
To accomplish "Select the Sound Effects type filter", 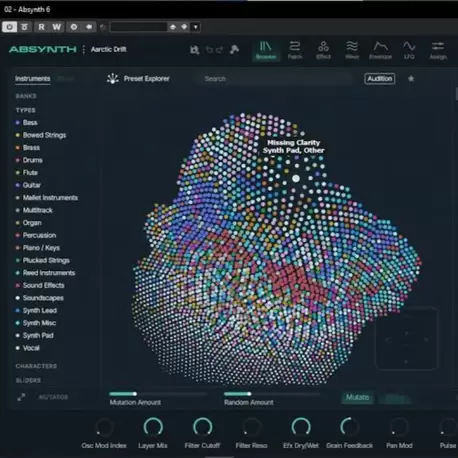I will click(40, 285).
